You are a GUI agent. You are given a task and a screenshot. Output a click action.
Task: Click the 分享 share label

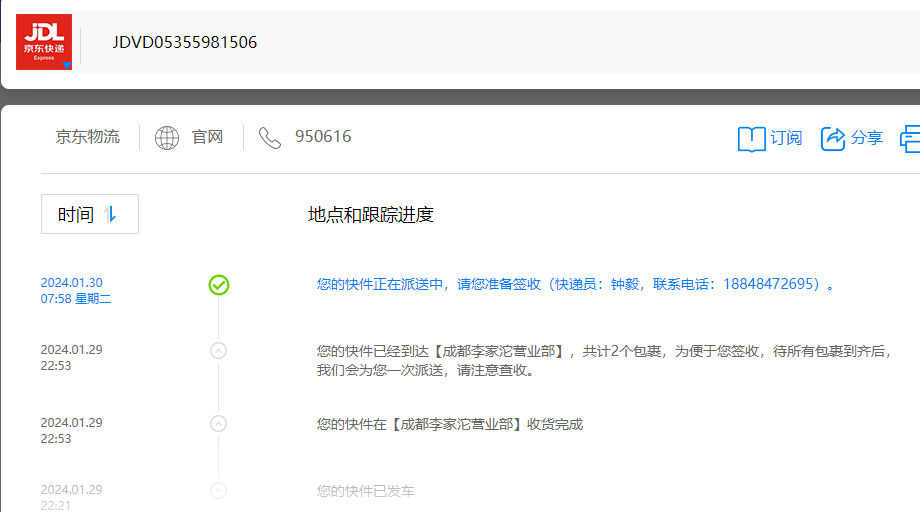tap(867, 138)
